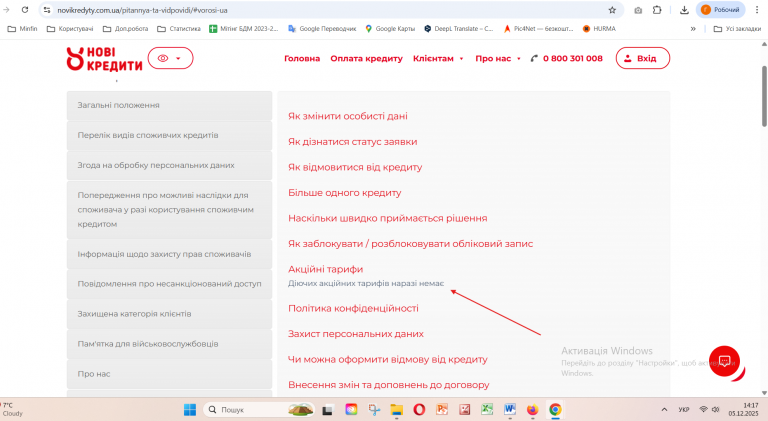This screenshot has height=421, width=768.
Task: Click the browser address bar URL
Action: [x=142, y=10]
